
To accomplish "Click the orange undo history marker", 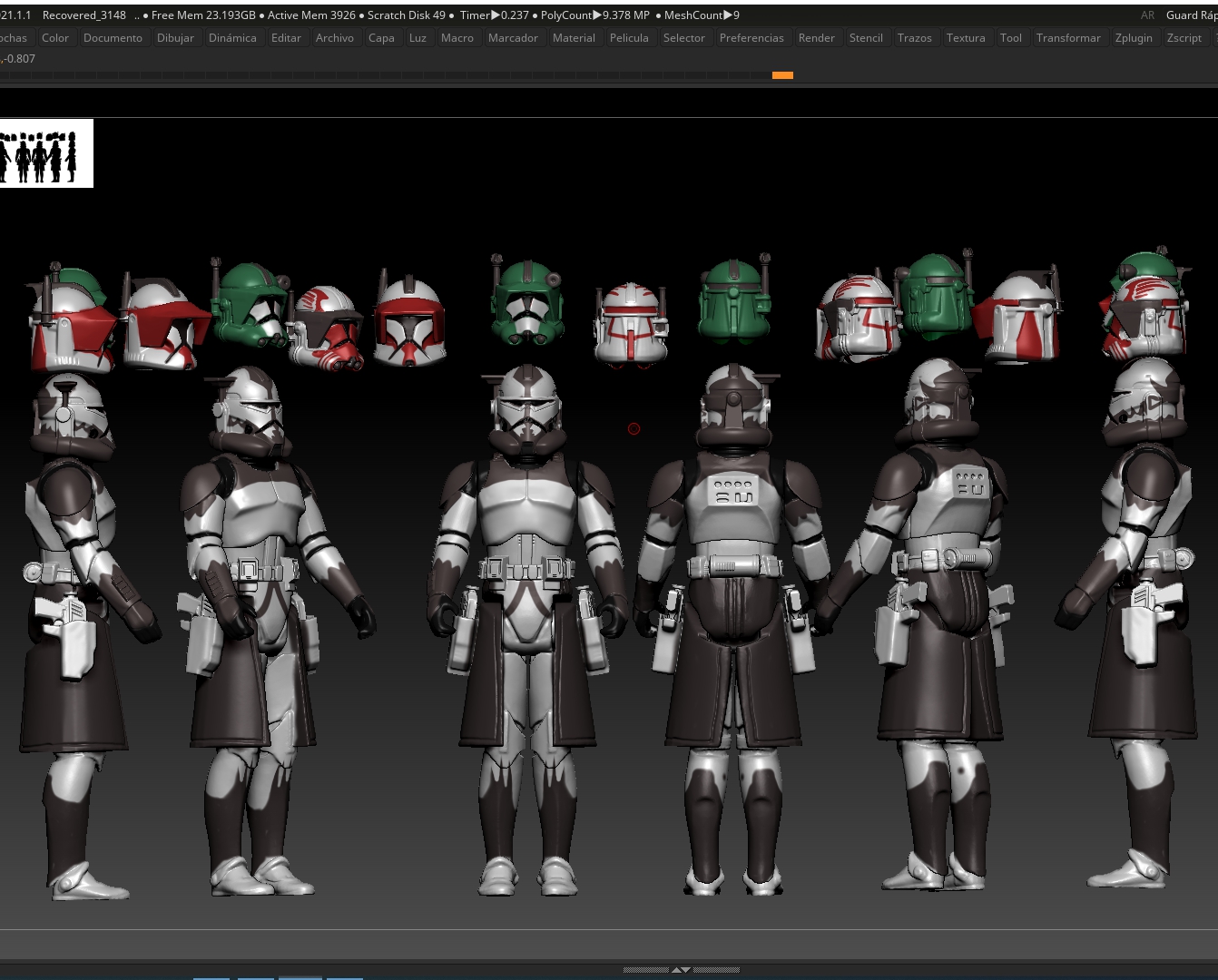I will pyautogui.click(x=782, y=75).
